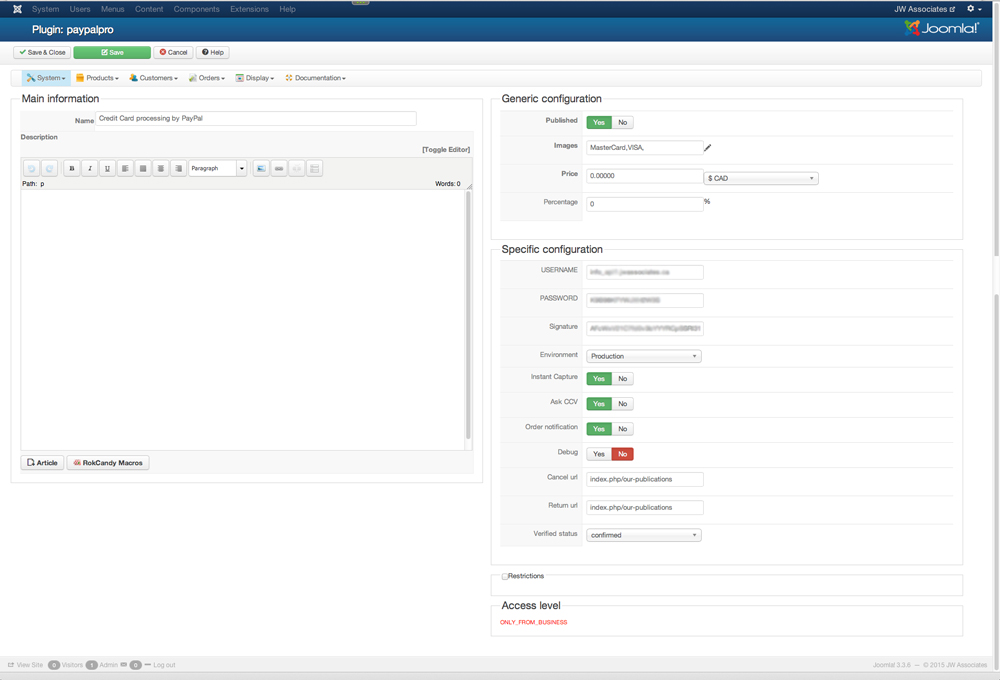Click the Cancel url input field

[x=645, y=479]
